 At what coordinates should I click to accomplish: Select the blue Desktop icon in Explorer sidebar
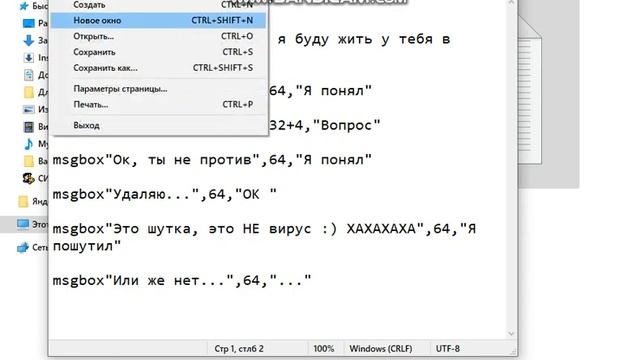29,23
